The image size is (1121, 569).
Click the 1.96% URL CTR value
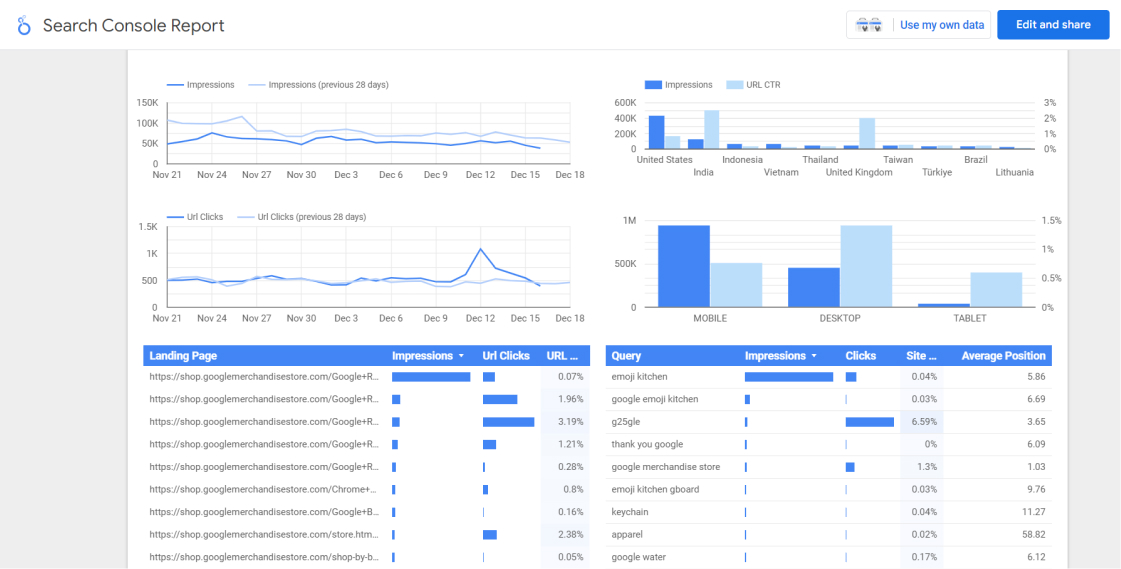point(571,399)
